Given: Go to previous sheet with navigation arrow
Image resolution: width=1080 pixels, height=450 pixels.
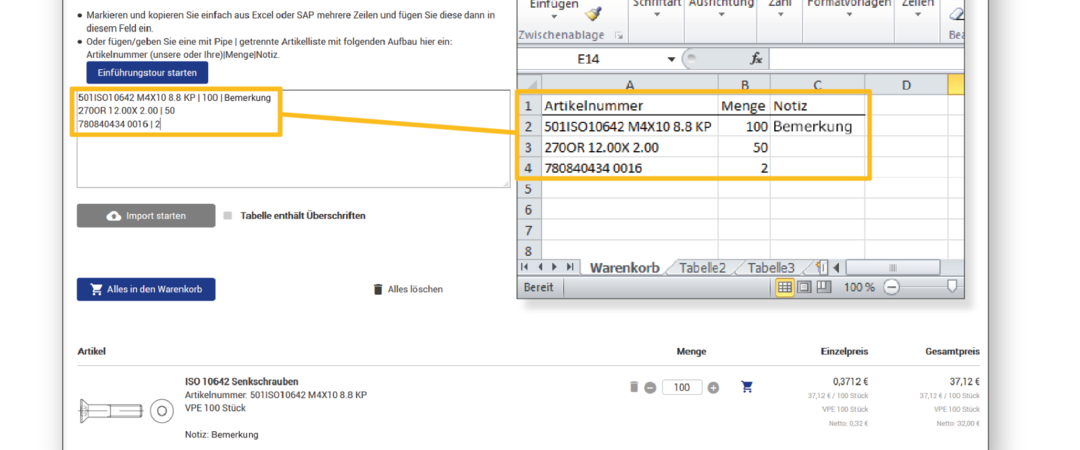Looking at the screenshot, I should (x=540, y=267).
